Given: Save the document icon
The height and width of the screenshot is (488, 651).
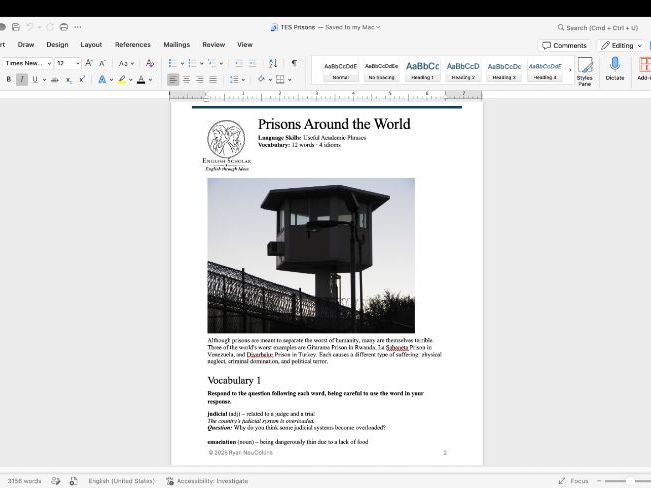Looking at the screenshot, I should click(16, 27).
